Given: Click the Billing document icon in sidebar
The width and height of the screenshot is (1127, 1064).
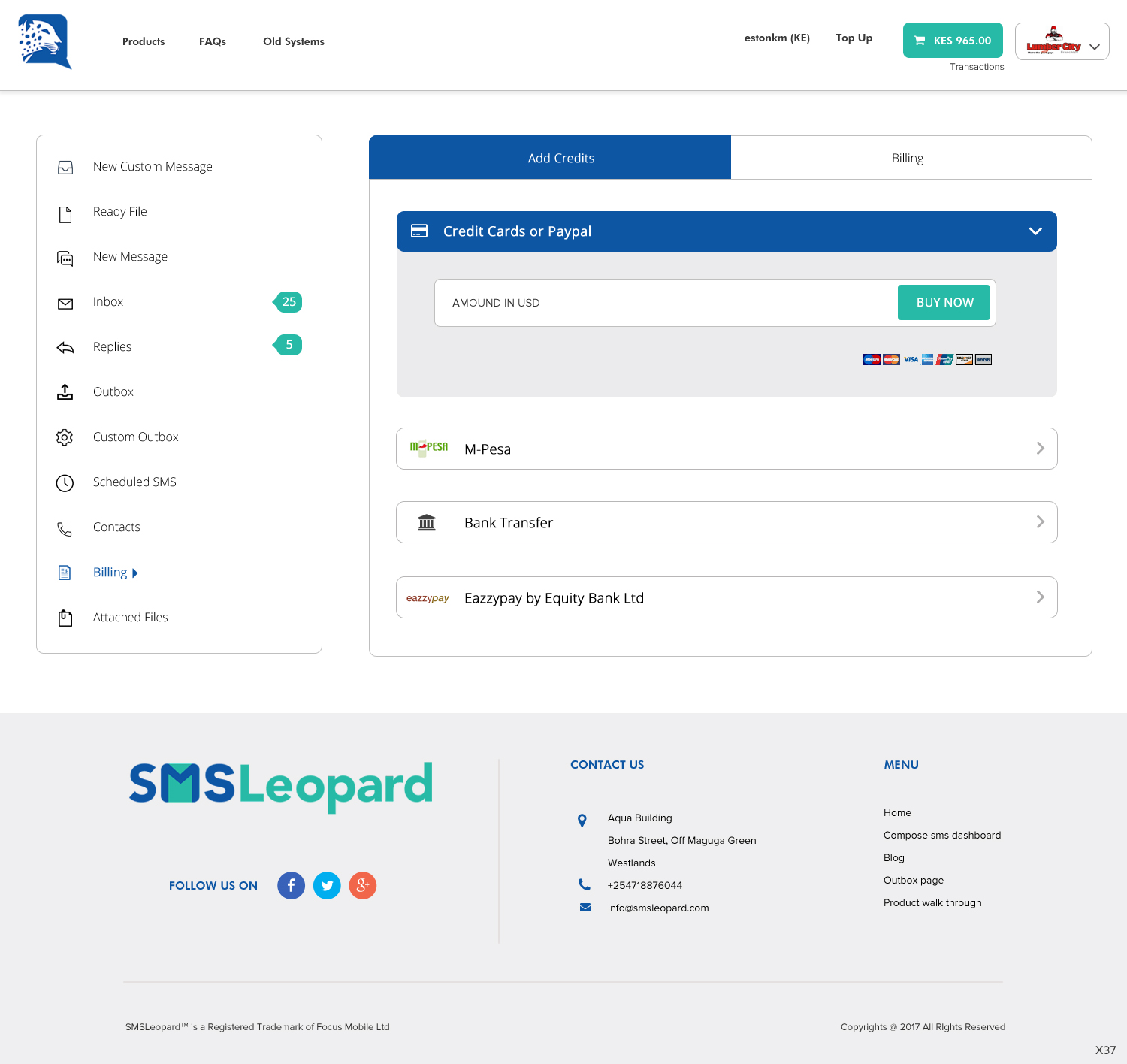Looking at the screenshot, I should coord(65,573).
